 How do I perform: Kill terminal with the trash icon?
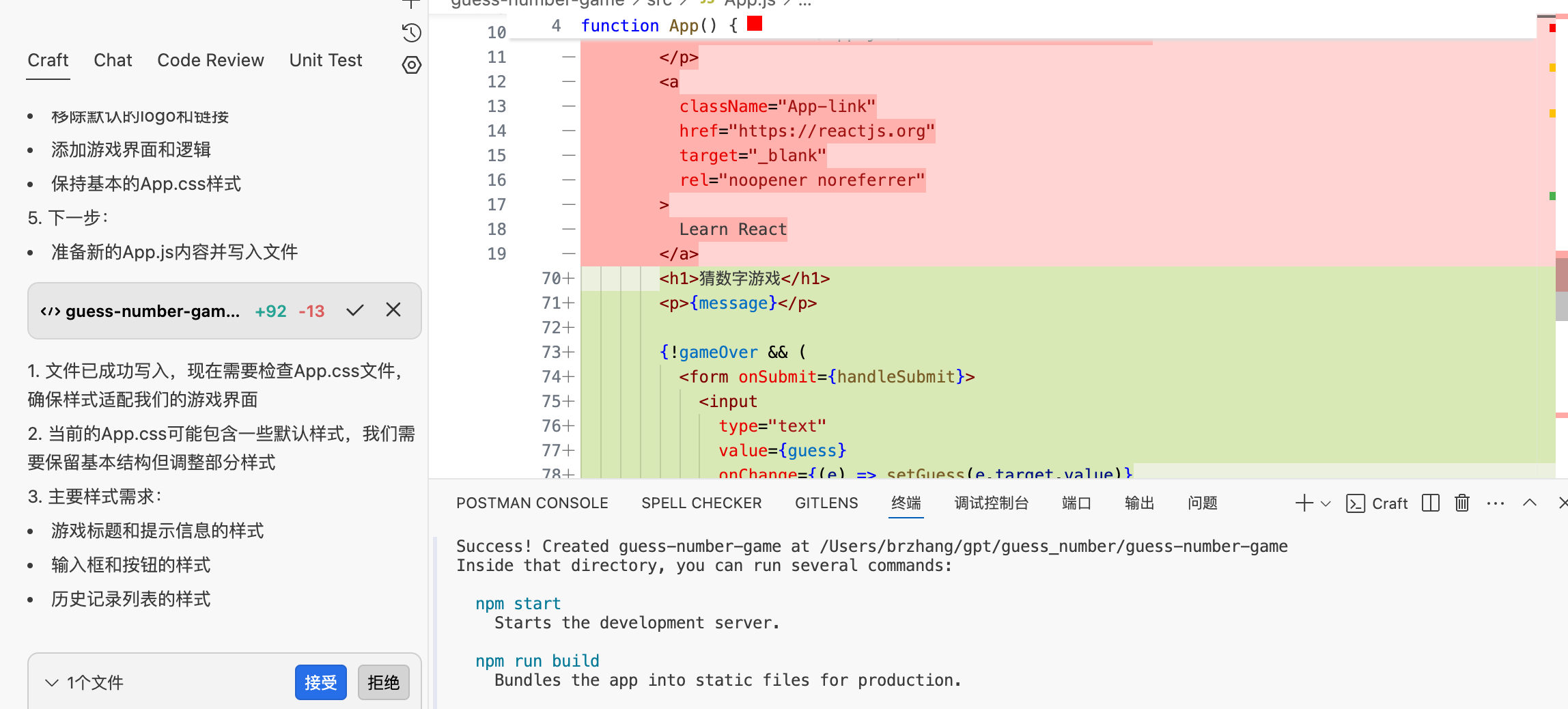(x=1461, y=503)
